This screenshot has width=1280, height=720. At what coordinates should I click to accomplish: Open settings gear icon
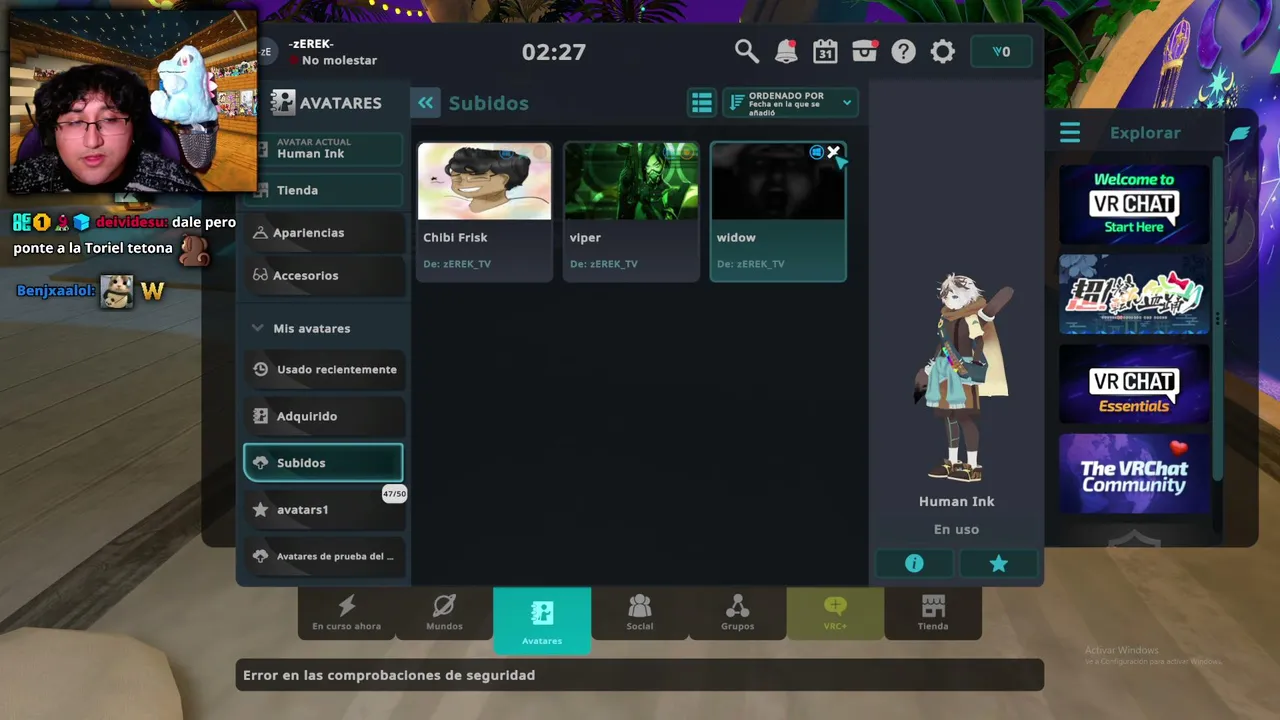943,51
